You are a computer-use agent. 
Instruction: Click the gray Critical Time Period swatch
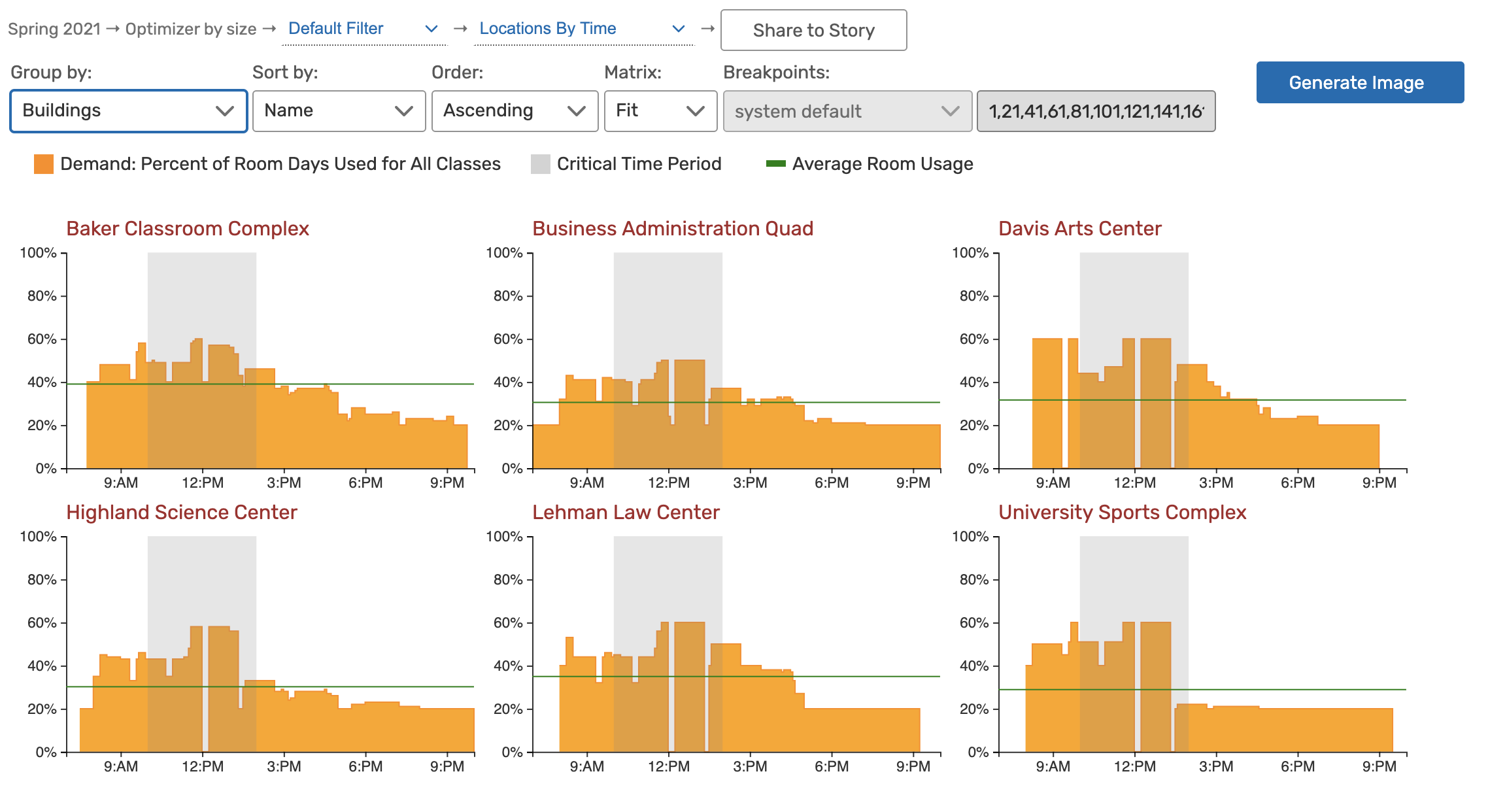[541, 164]
